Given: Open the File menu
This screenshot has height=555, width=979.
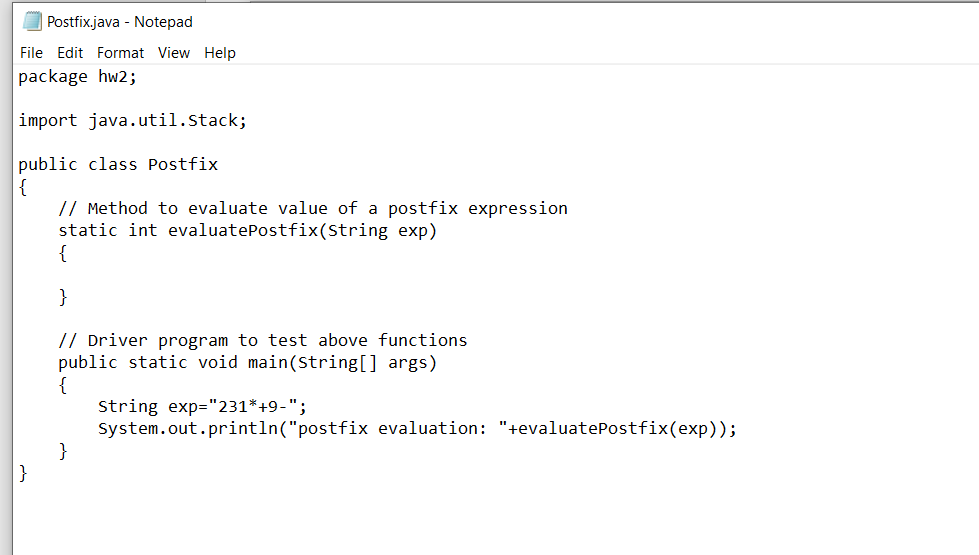Looking at the screenshot, I should click(31, 53).
